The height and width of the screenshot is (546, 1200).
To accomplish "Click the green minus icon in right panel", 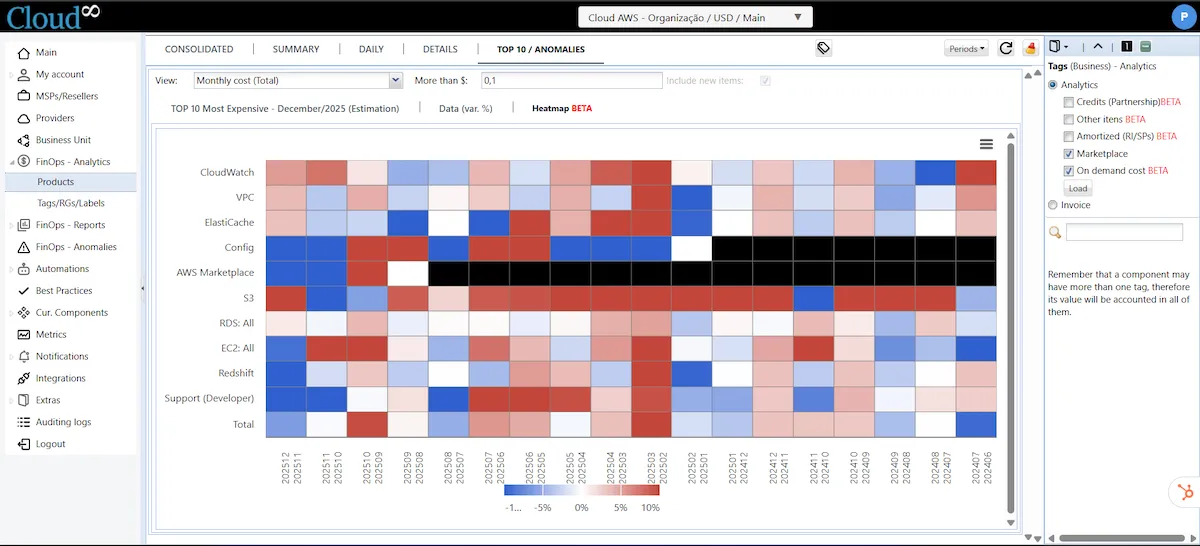I will click(x=1145, y=47).
